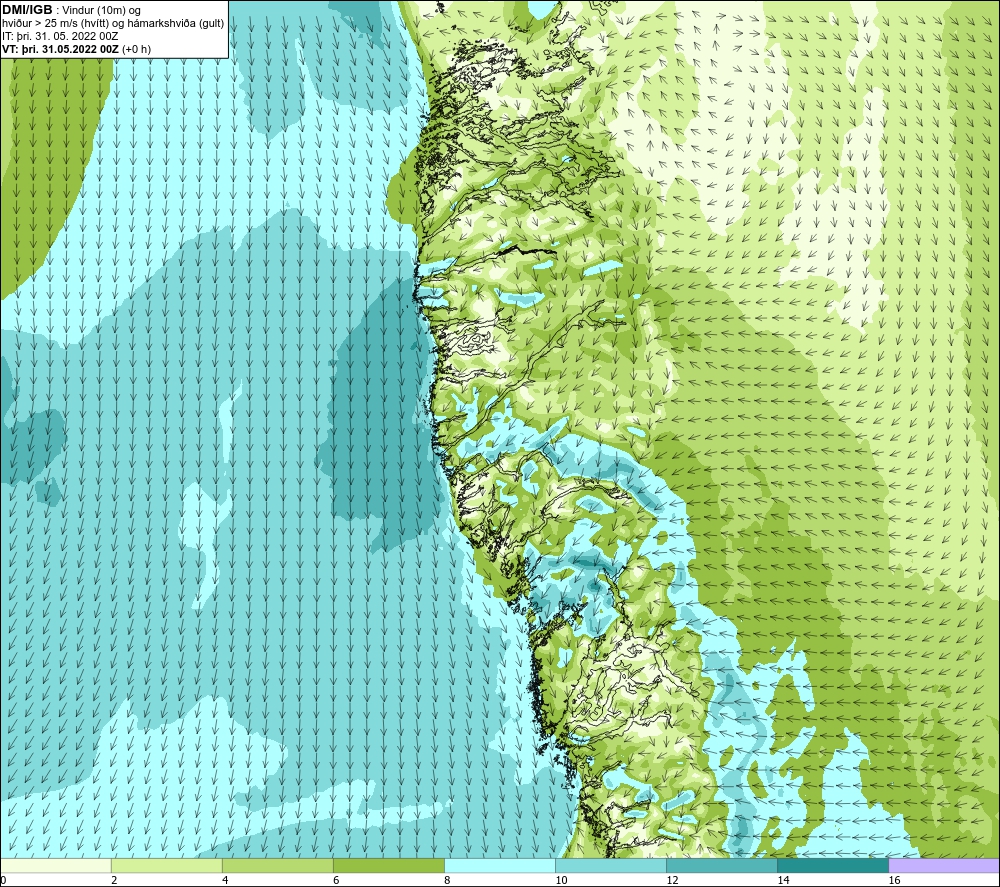
Task: Click the lavender above-16 m/s legend swatch
Action: pos(944,866)
